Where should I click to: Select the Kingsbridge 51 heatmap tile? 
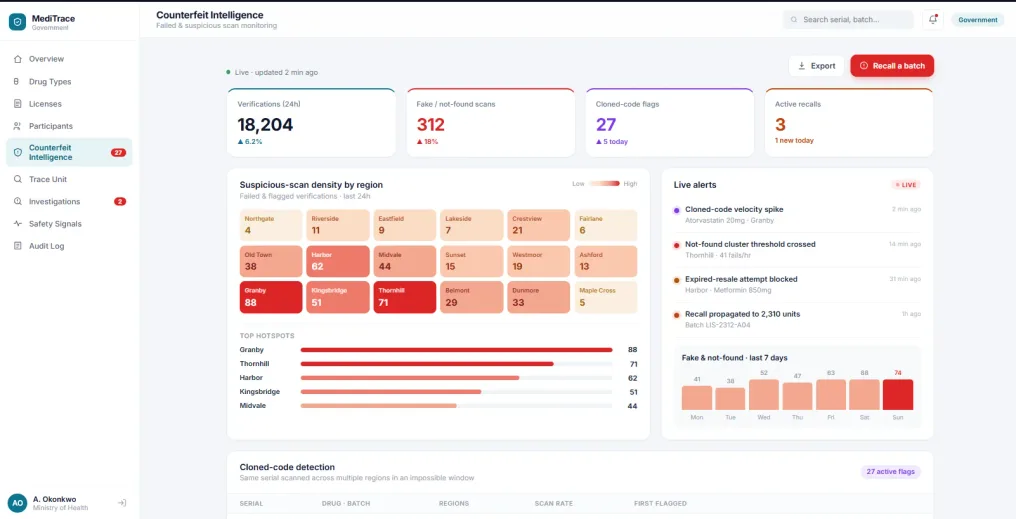click(x=338, y=297)
